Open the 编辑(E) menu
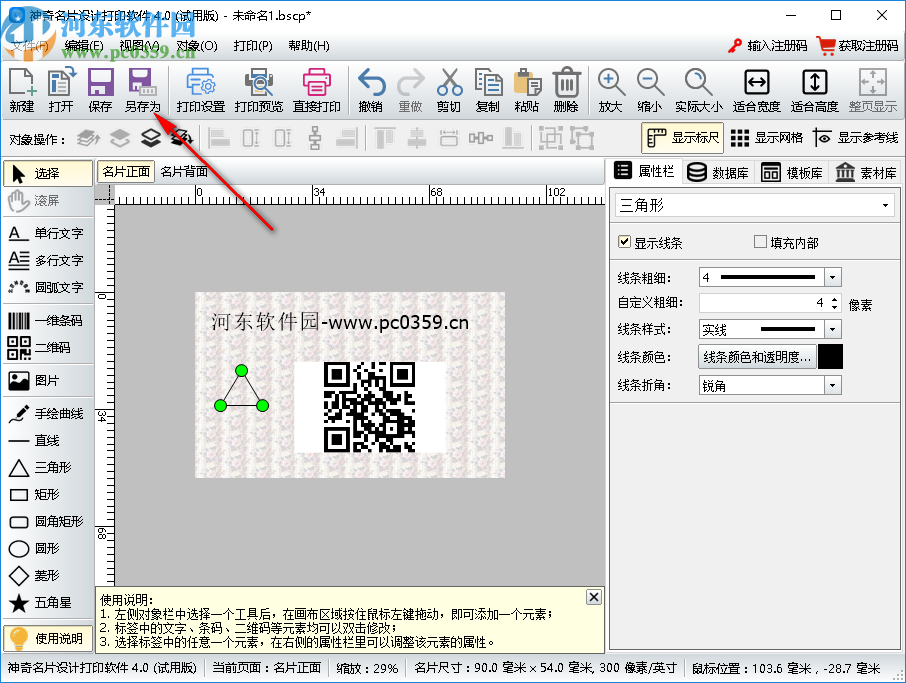This screenshot has width=906, height=683. 84,46
